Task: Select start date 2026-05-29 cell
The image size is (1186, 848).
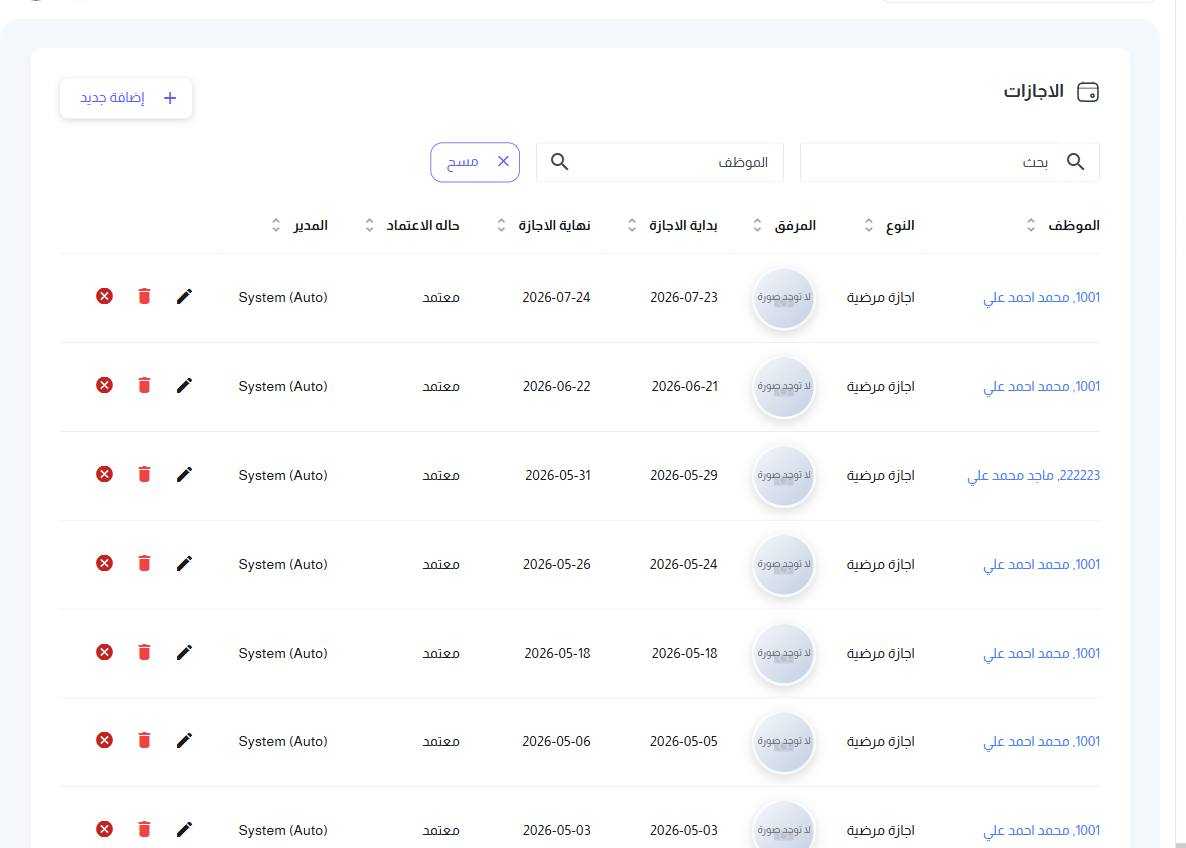Action: [x=684, y=475]
